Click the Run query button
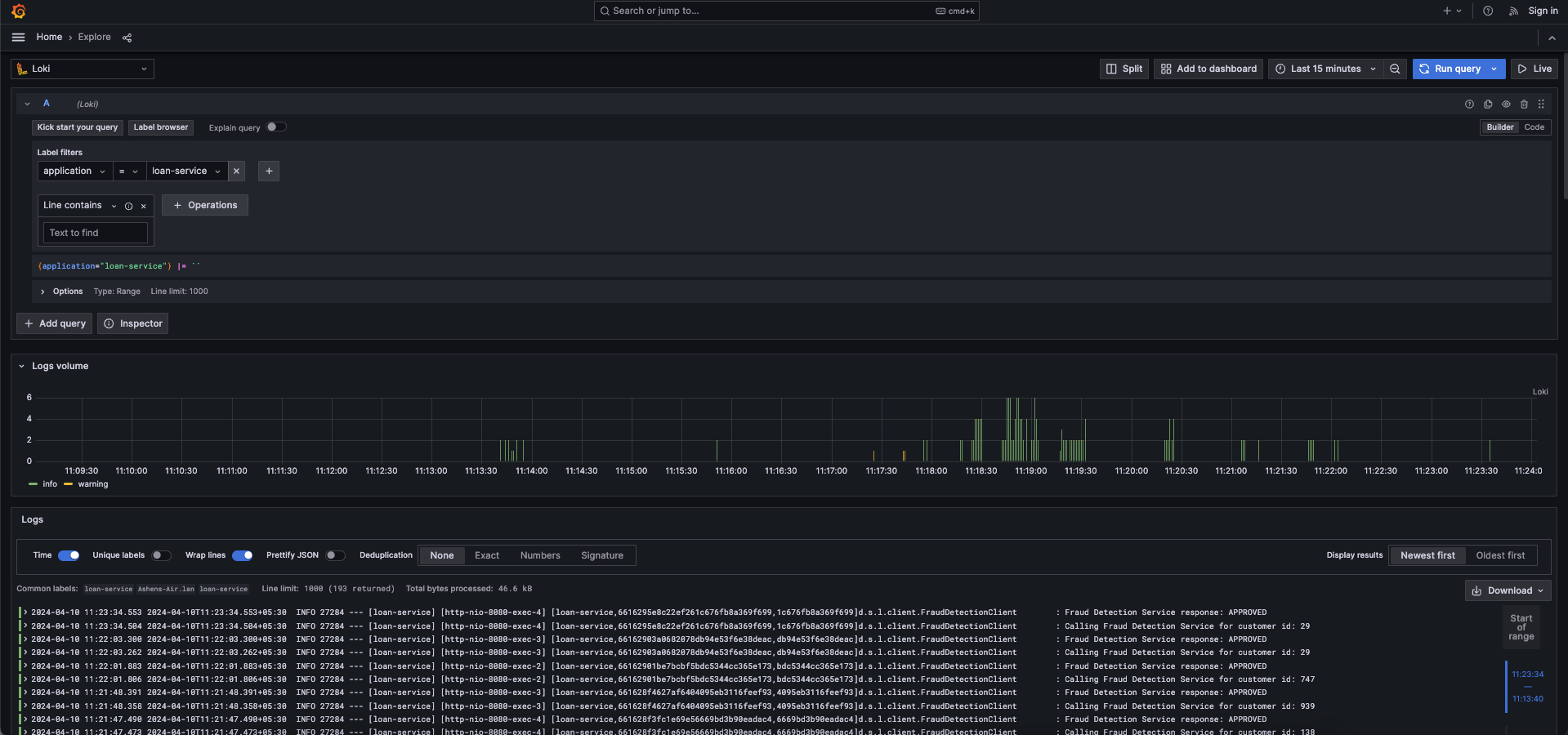Image resolution: width=1568 pixels, height=735 pixels. click(1450, 69)
